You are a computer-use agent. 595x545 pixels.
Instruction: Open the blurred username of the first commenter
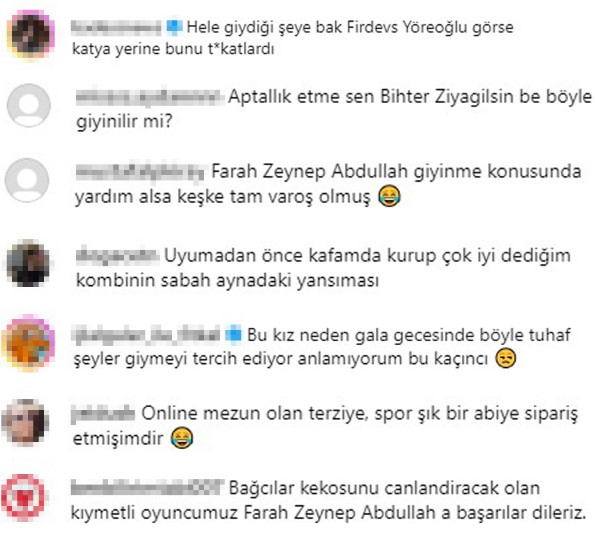point(116,28)
